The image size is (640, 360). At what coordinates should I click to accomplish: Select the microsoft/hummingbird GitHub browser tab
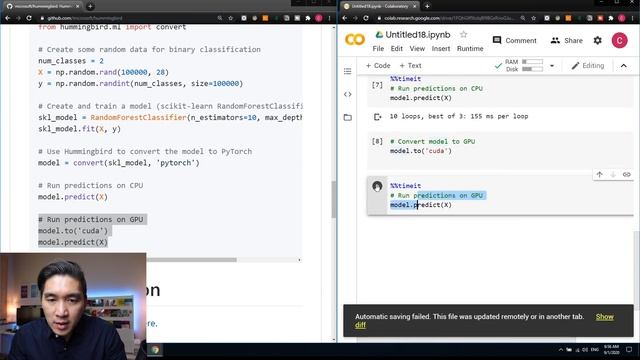click(x=43, y=6)
